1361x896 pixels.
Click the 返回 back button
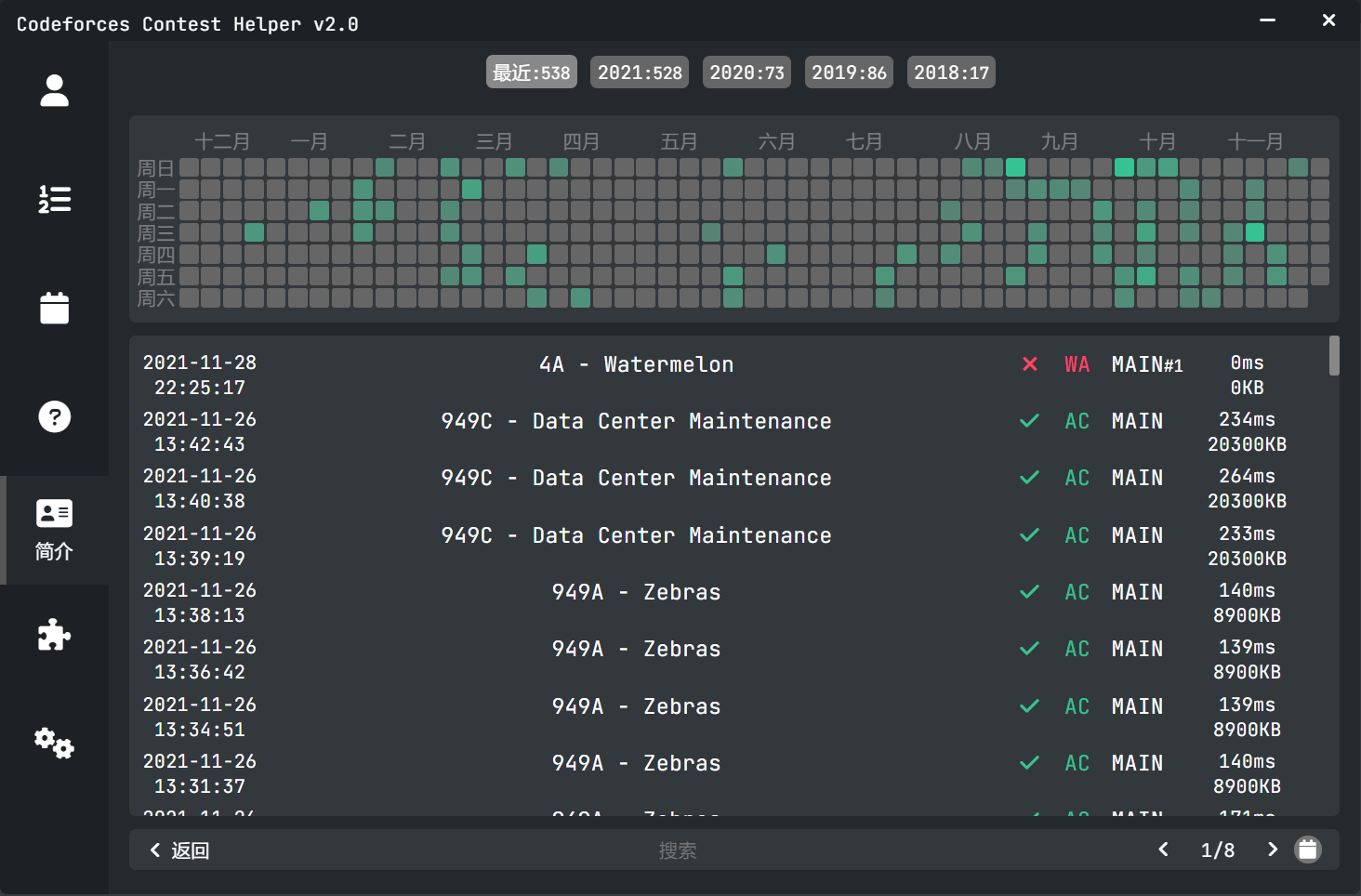pos(180,850)
